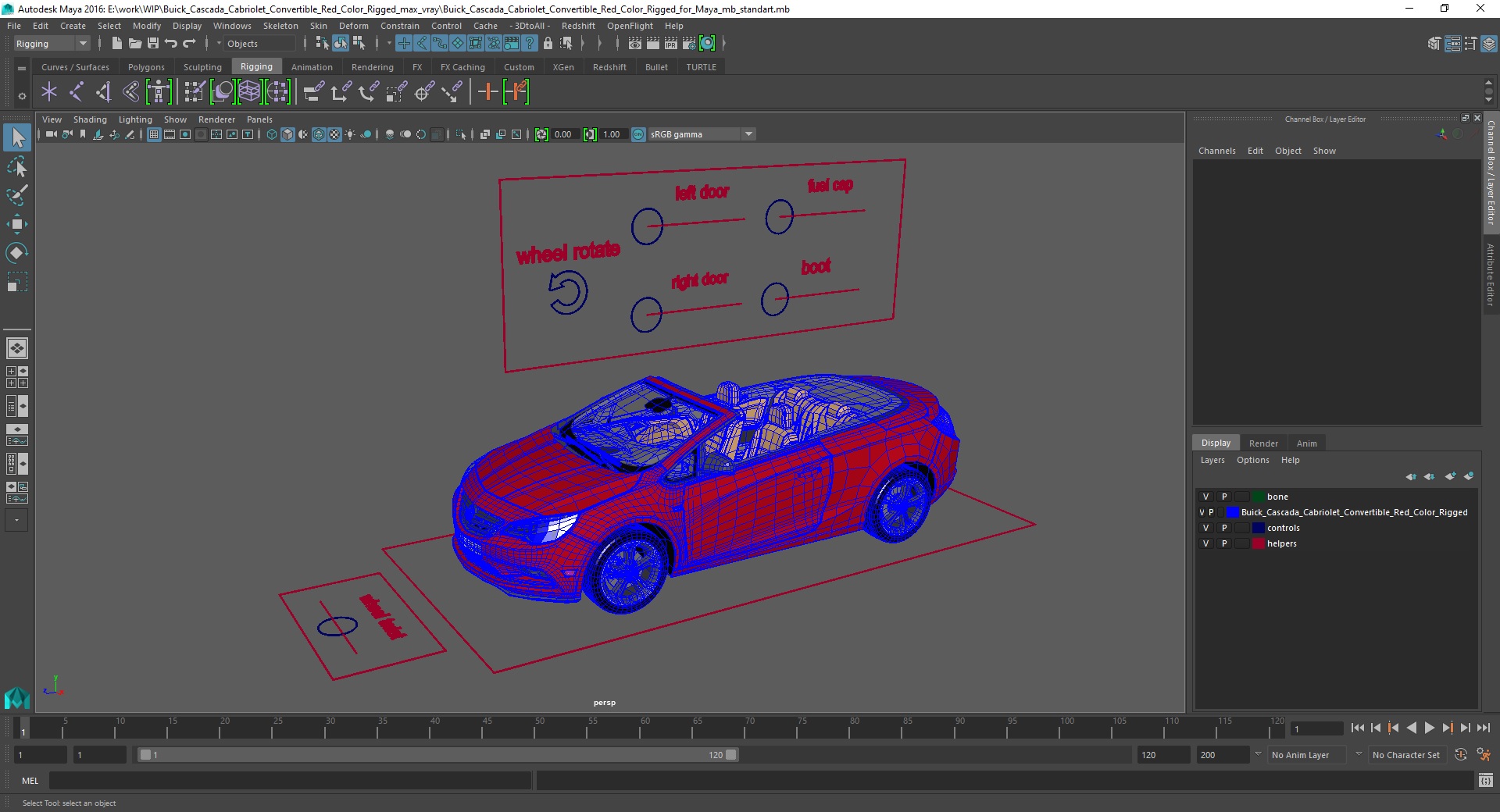Toggle the viewport grid display icon

(x=154, y=134)
